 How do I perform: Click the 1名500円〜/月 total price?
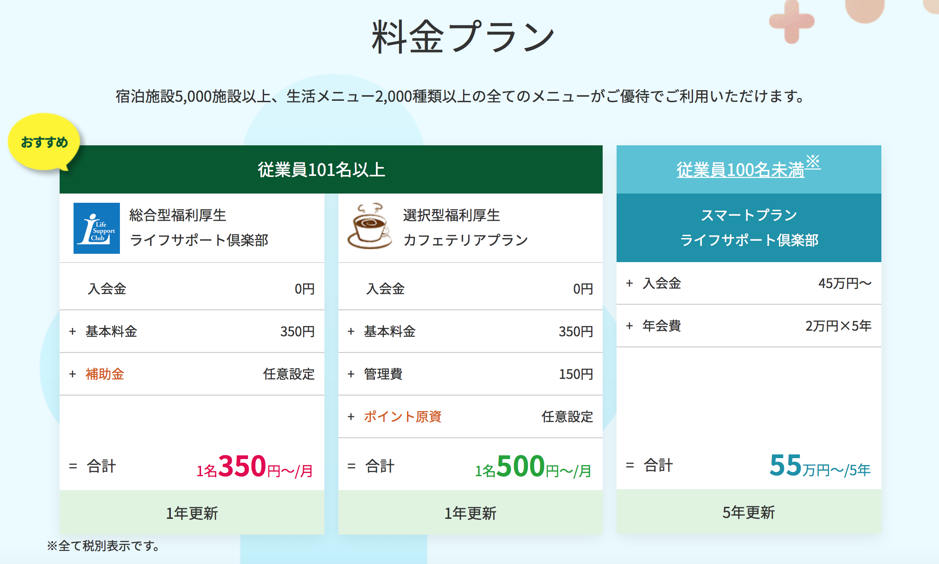[533, 467]
